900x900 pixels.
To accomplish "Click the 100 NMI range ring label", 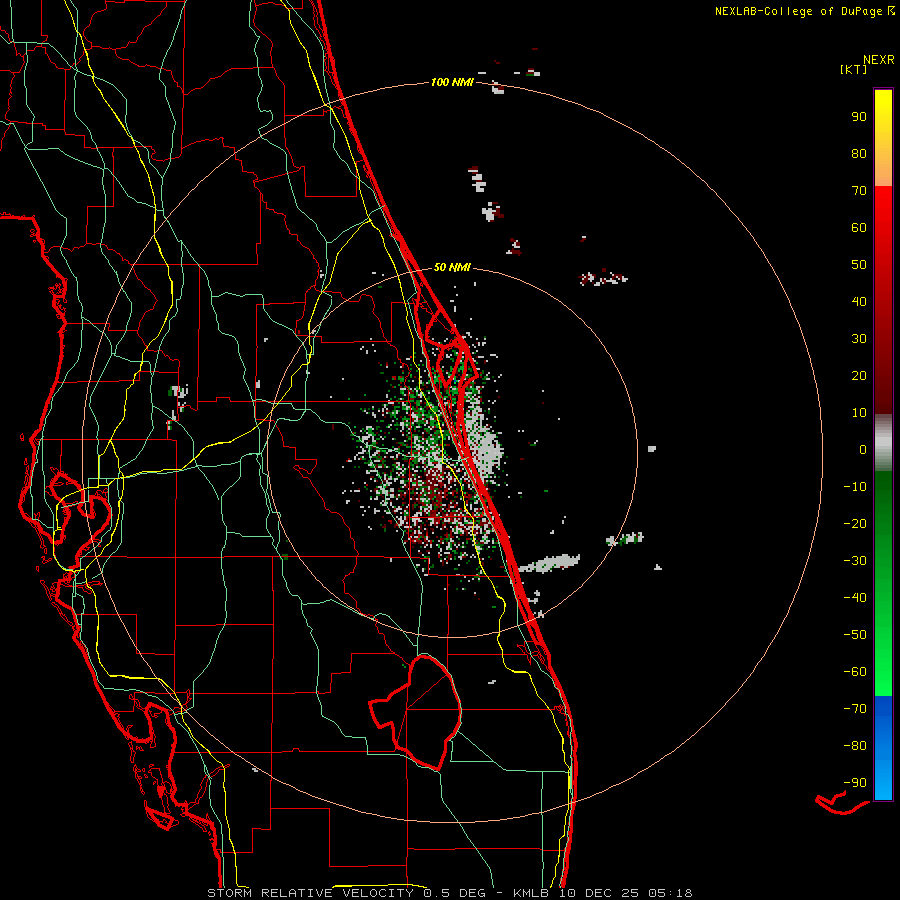I will coord(452,83).
